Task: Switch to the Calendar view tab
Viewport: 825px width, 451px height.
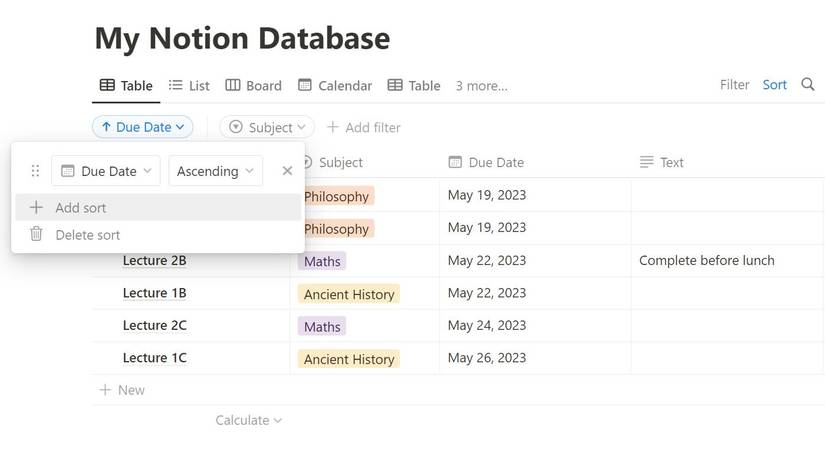Action: click(334, 86)
